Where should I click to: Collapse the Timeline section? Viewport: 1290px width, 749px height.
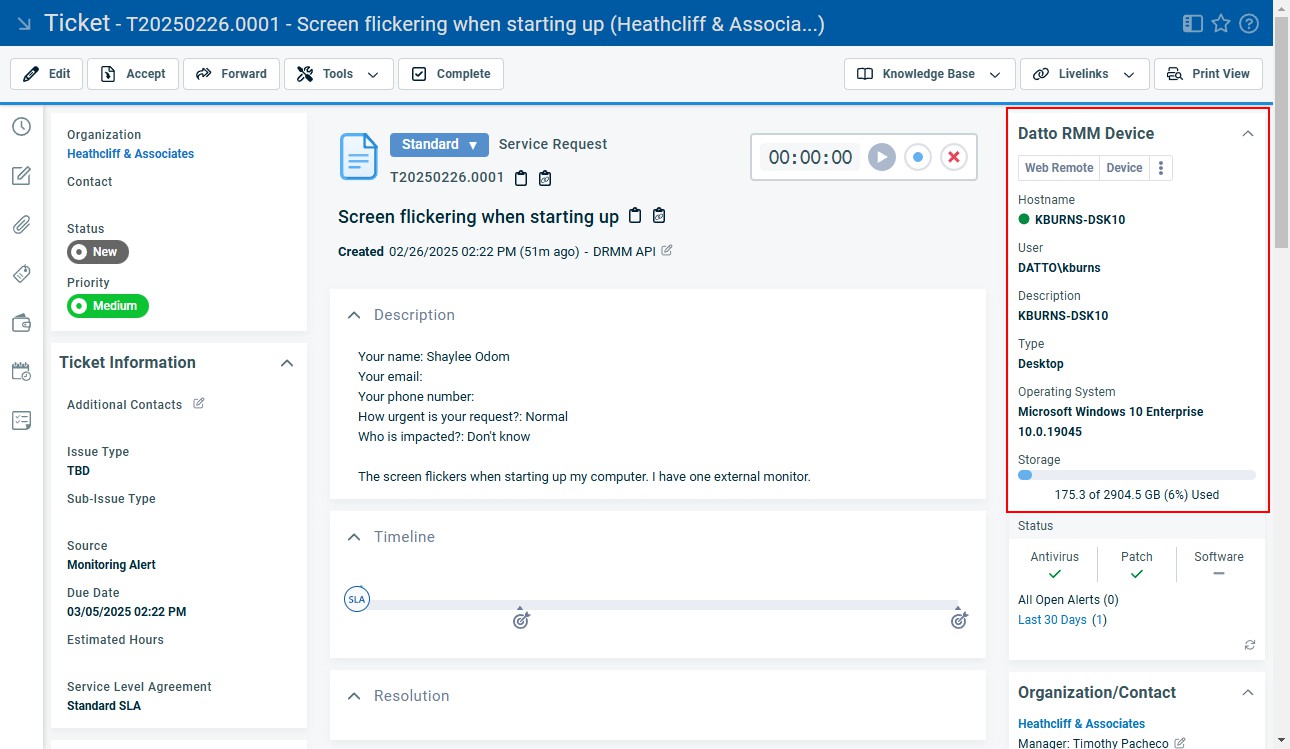353,537
